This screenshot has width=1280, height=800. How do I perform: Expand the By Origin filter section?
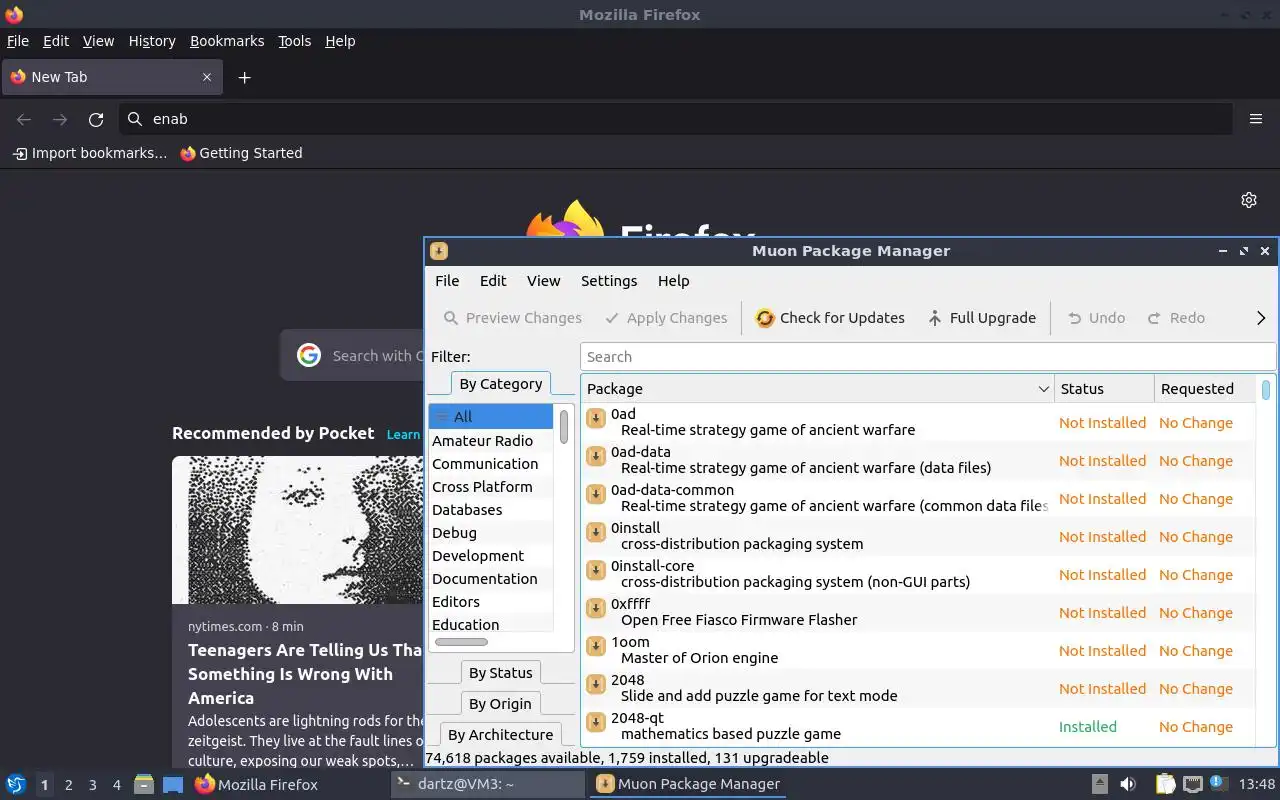[x=500, y=703]
